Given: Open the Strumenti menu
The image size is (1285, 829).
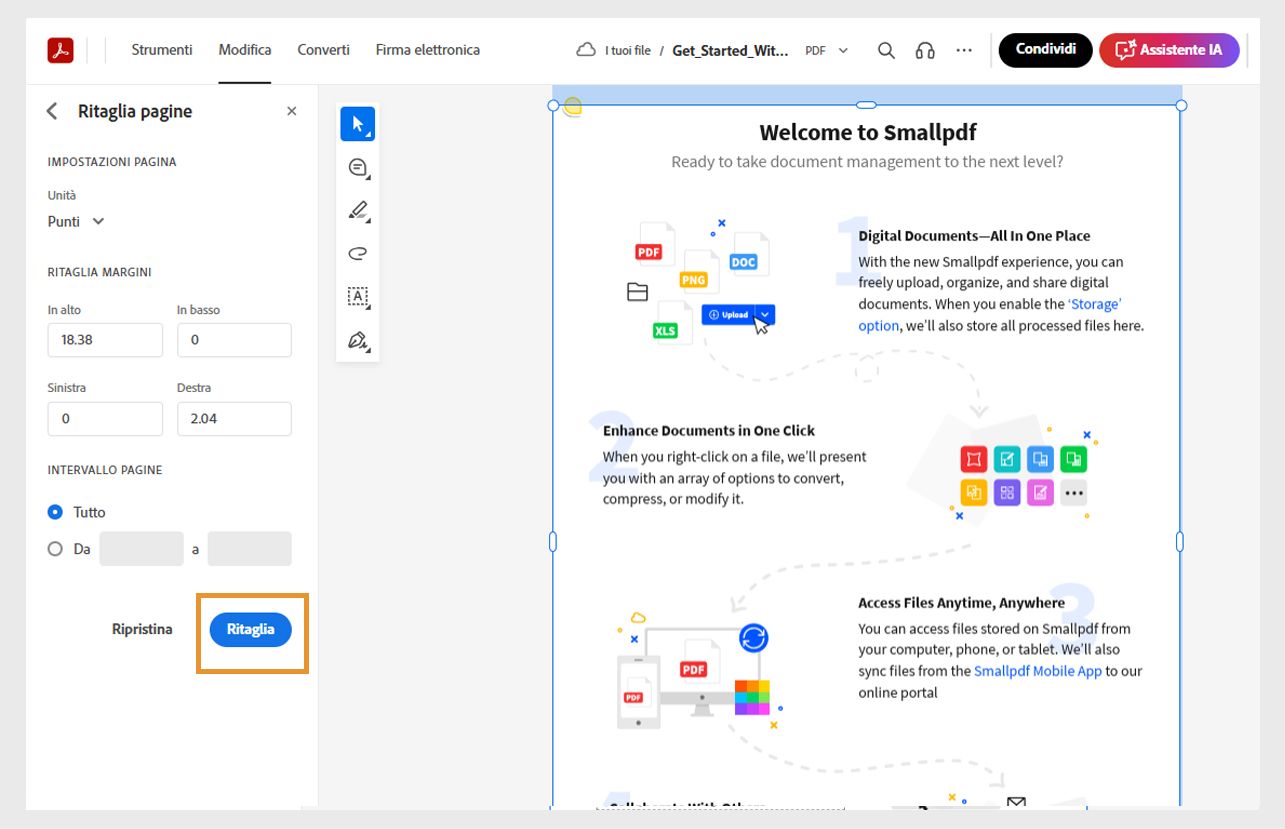Looking at the screenshot, I should tap(162, 50).
